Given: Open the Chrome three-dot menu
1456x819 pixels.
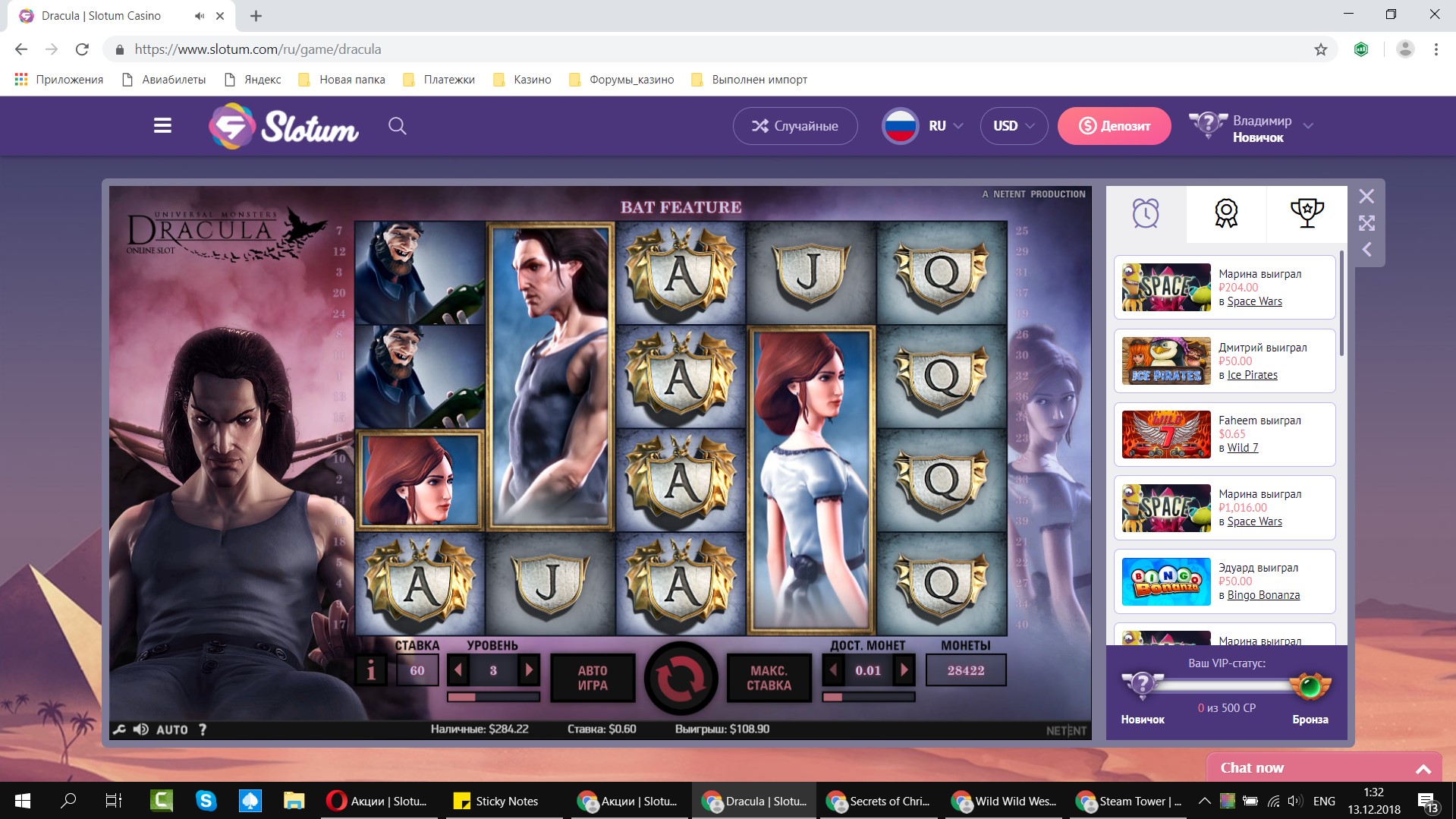Looking at the screenshot, I should [x=1436, y=49].
